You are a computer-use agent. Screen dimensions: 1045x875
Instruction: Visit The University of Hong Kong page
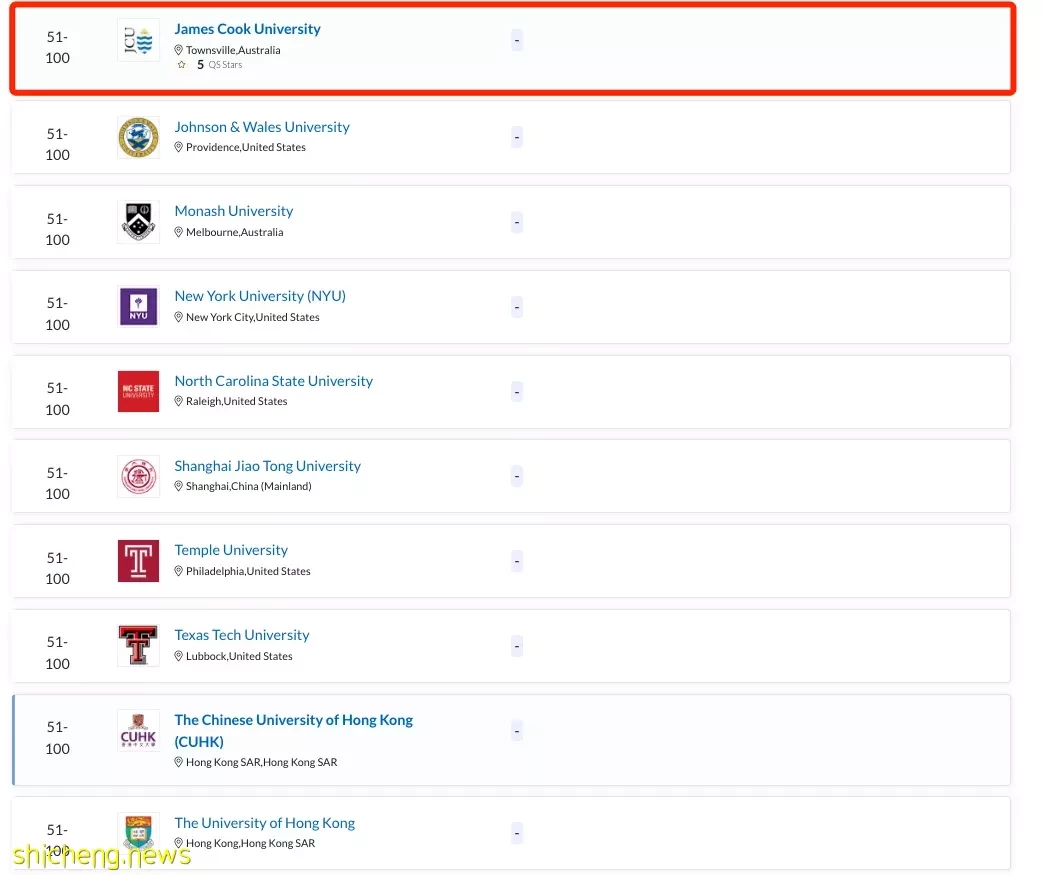(x=265, y=823)
